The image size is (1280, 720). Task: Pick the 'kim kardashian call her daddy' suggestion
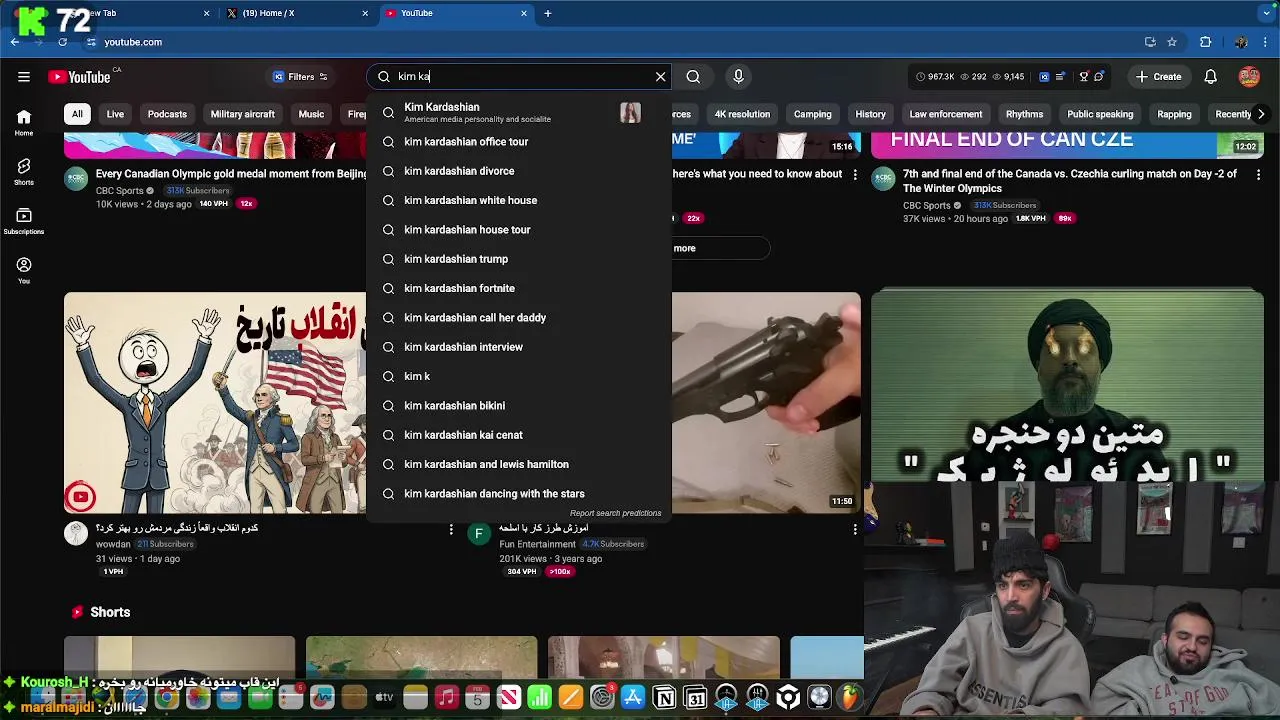tap(518, 318)
